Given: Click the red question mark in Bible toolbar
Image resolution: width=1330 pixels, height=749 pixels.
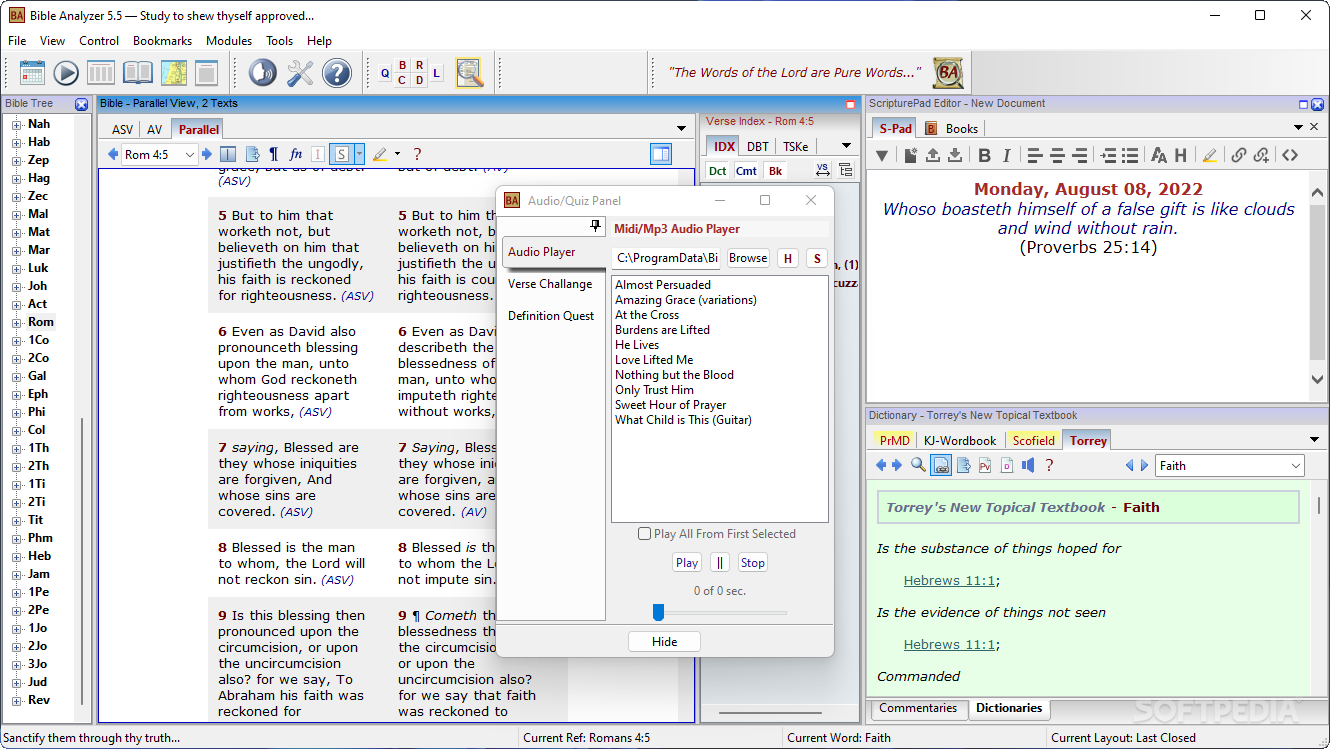Looking at the screenshot, I should tap(417, 154).
